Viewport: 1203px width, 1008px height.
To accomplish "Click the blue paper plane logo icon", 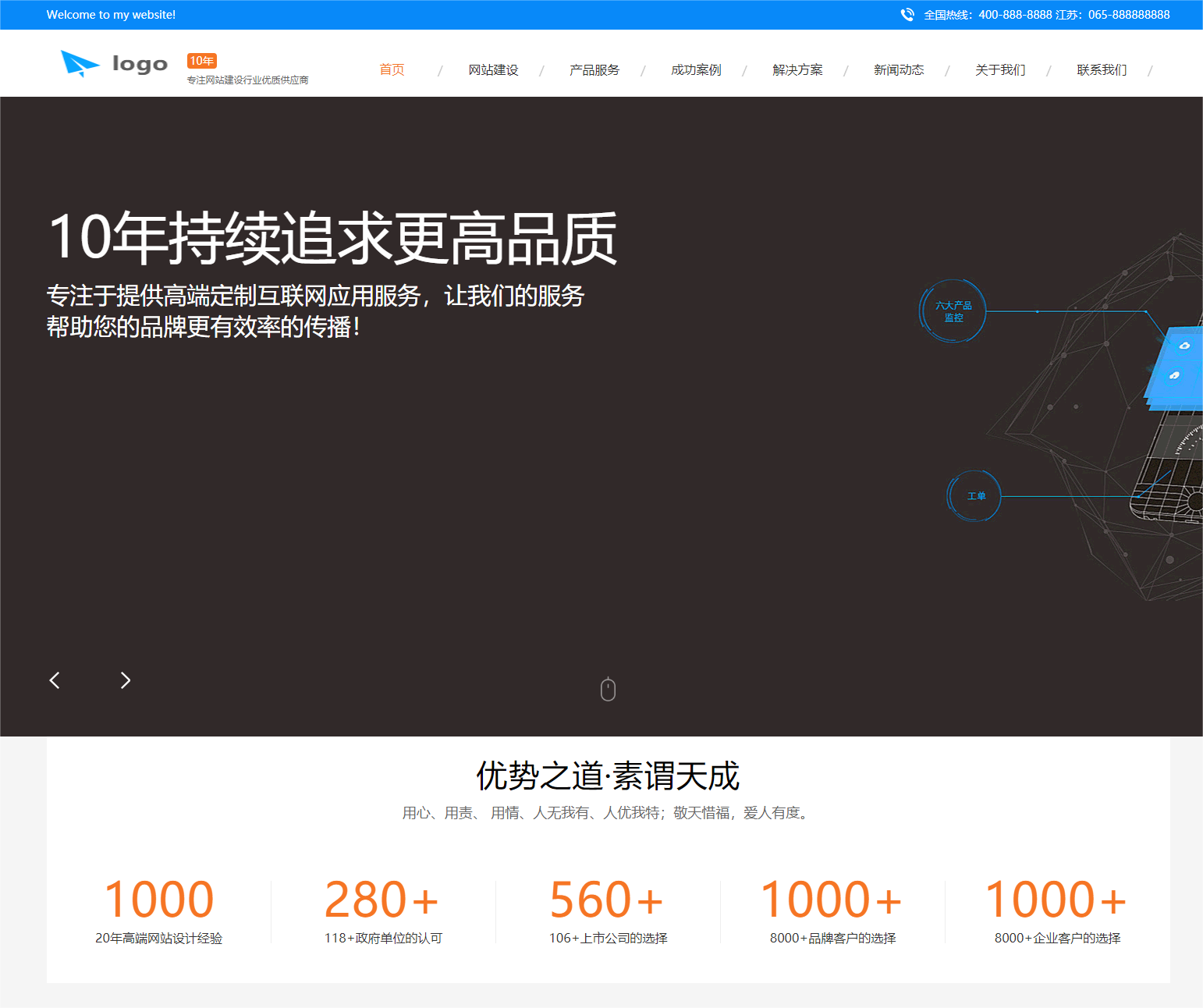I will coord(80,63).
